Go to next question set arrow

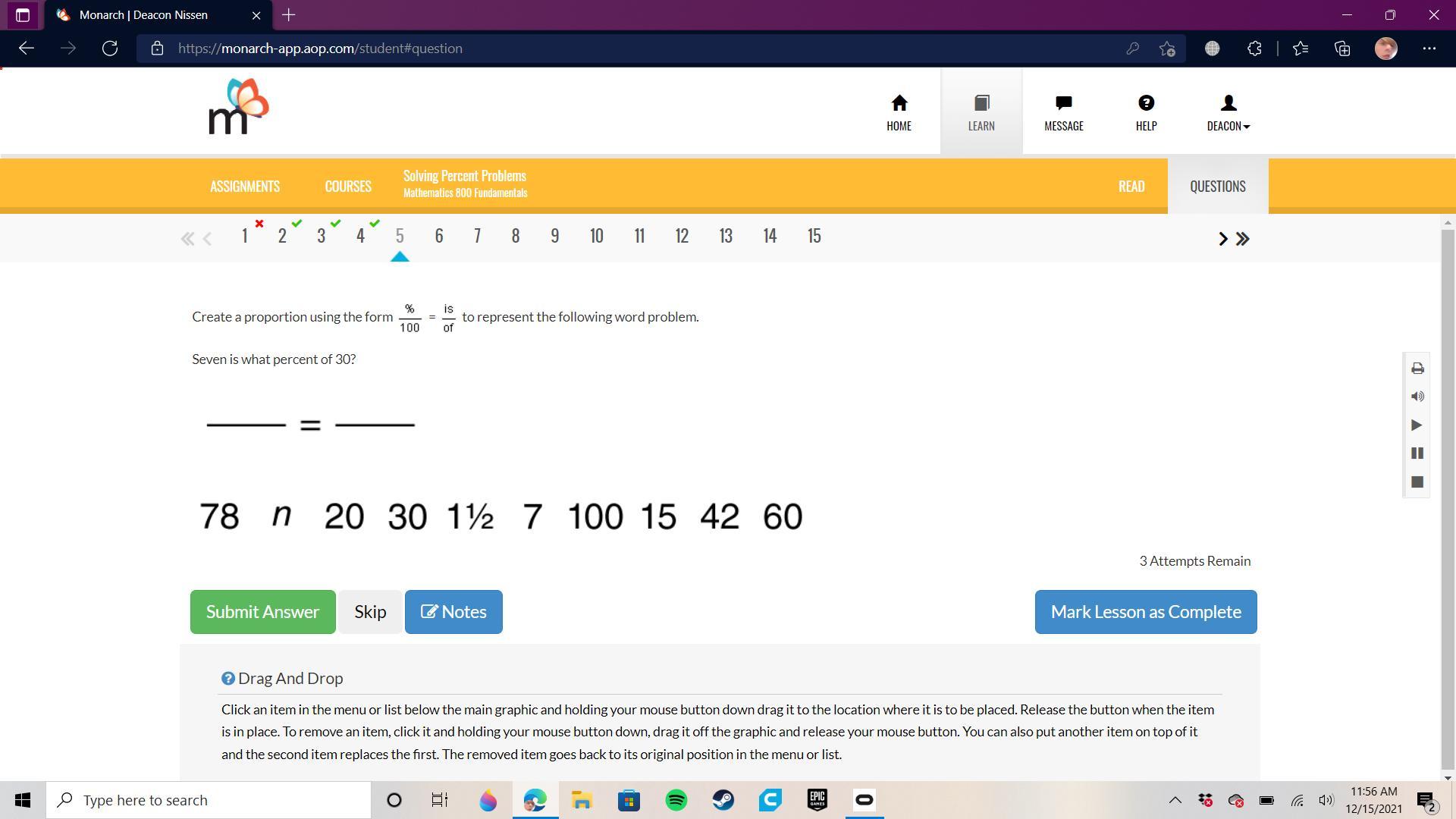point(1222,239)
